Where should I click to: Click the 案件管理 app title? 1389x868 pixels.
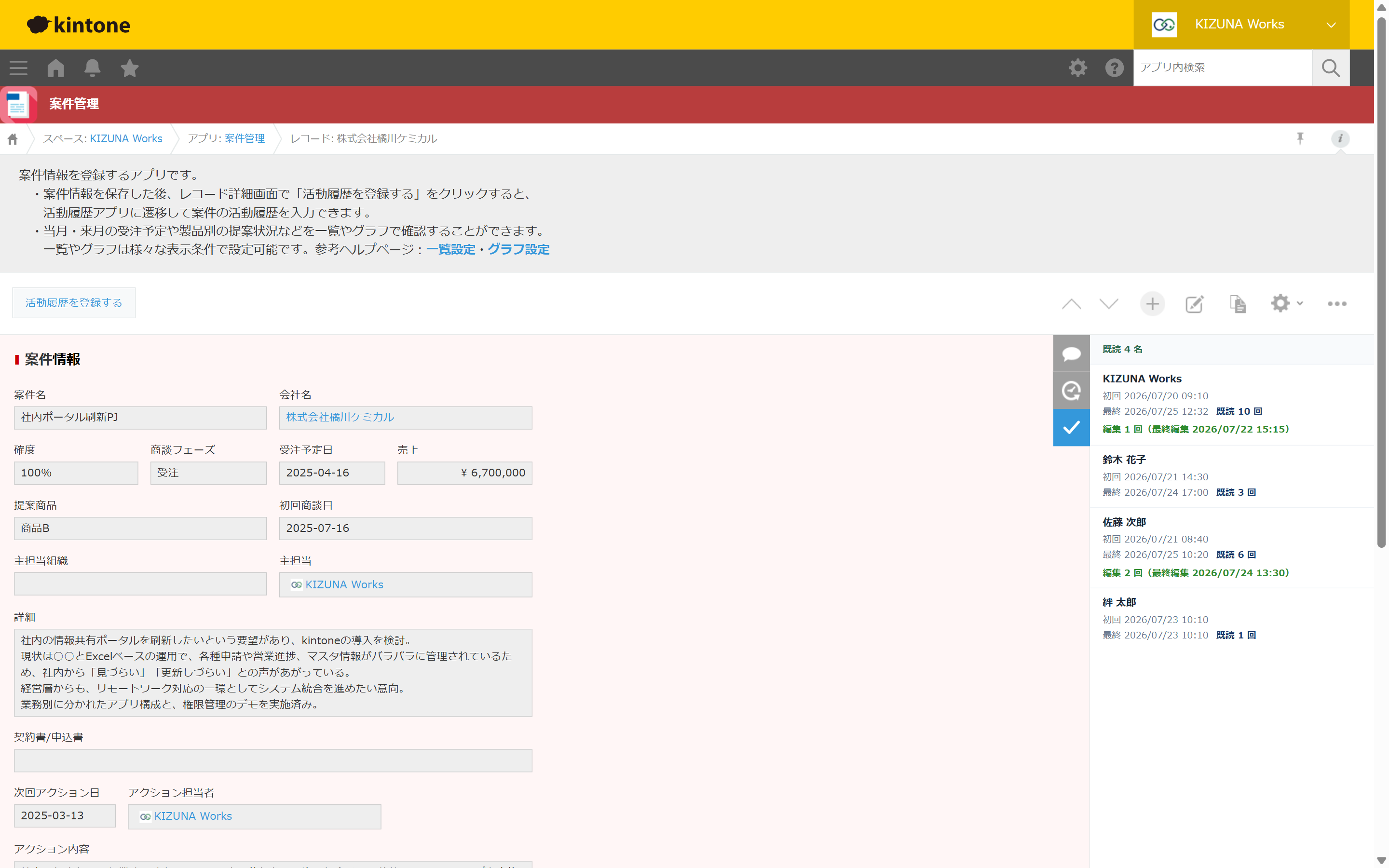pyautogui.click(x=74, y=104)
